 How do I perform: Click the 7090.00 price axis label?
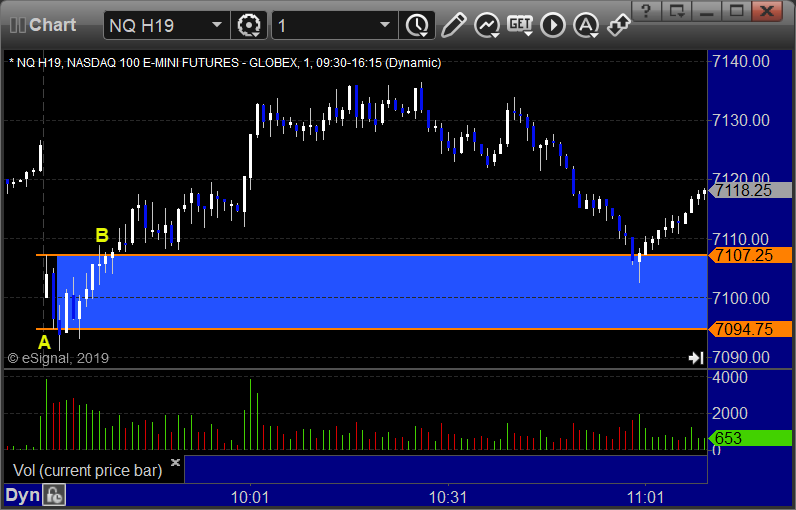(741, 357)
